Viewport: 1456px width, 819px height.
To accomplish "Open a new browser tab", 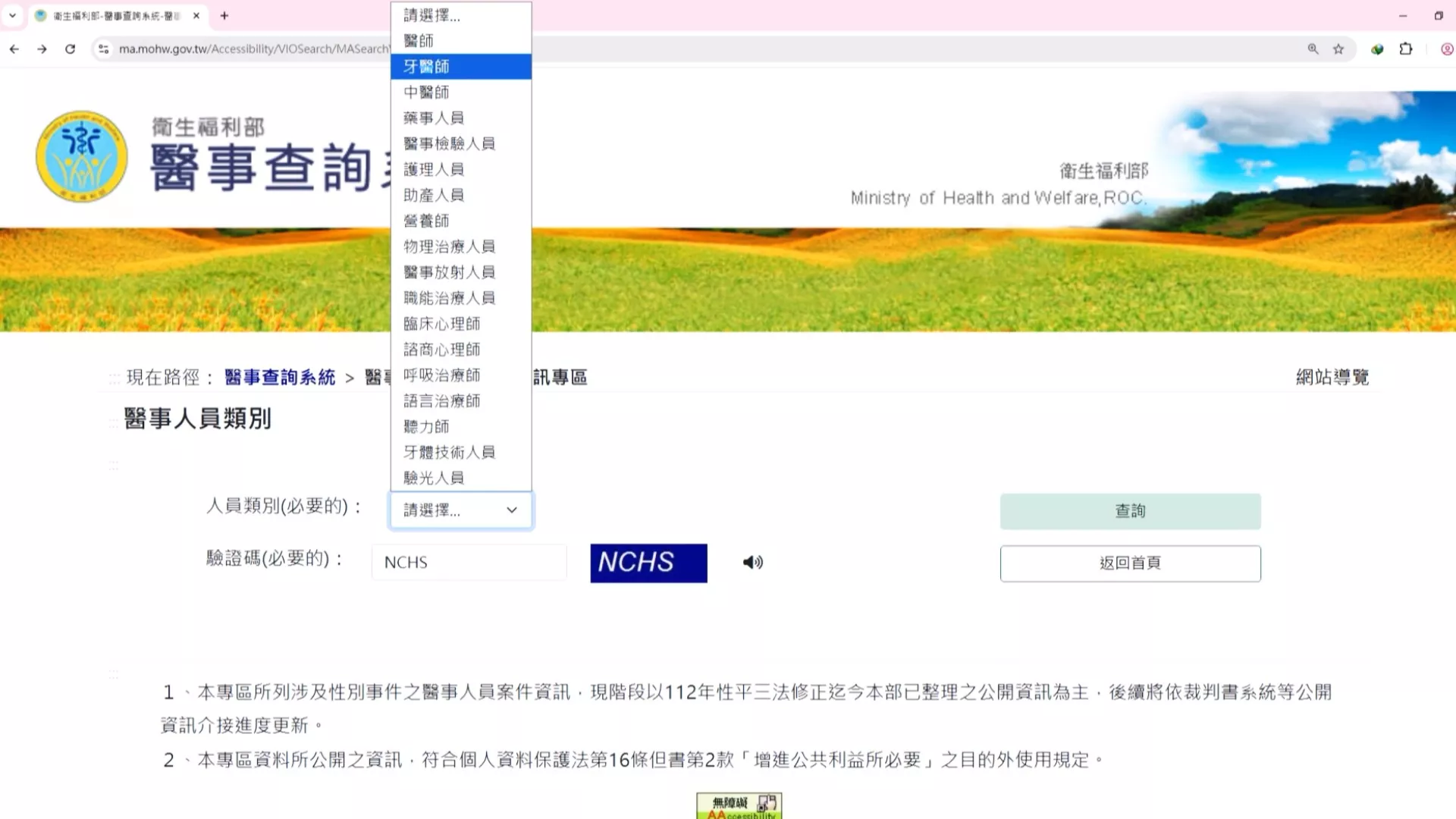I will [x=224, y=15].
